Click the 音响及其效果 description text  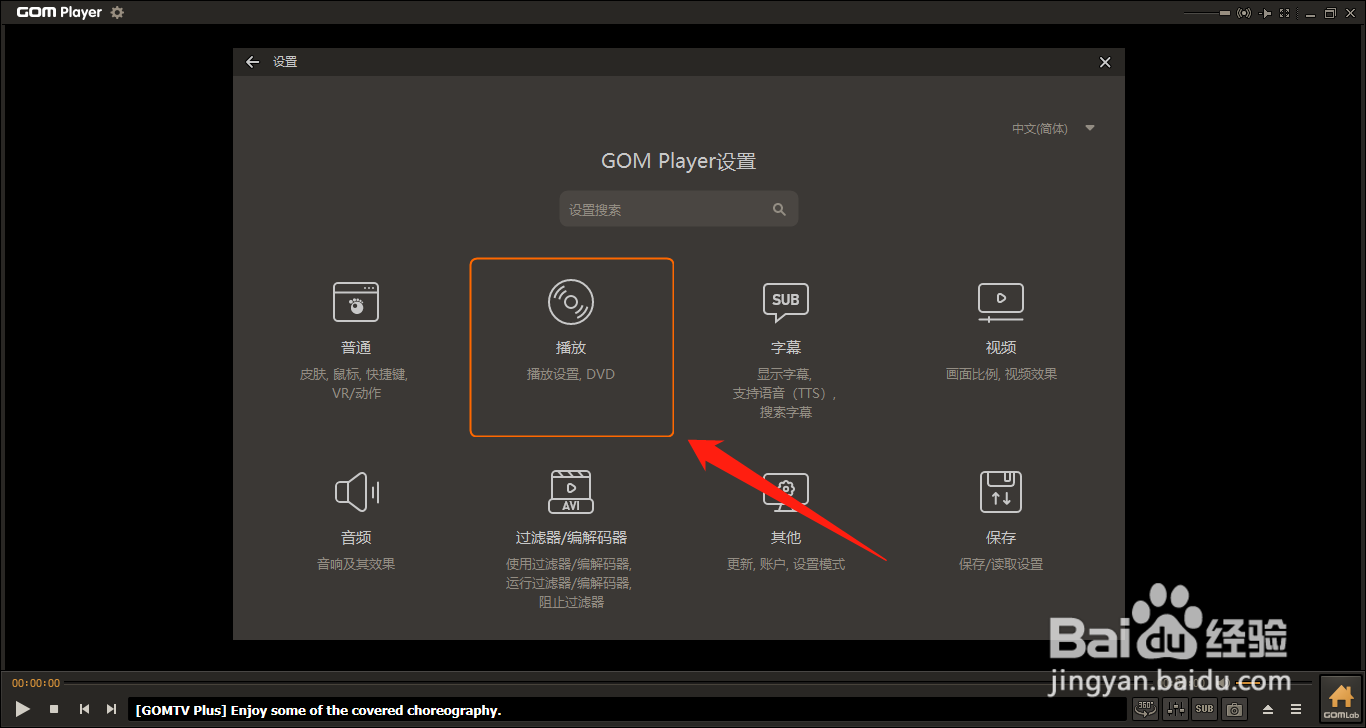pyautogui.click(x=356, y=564)
